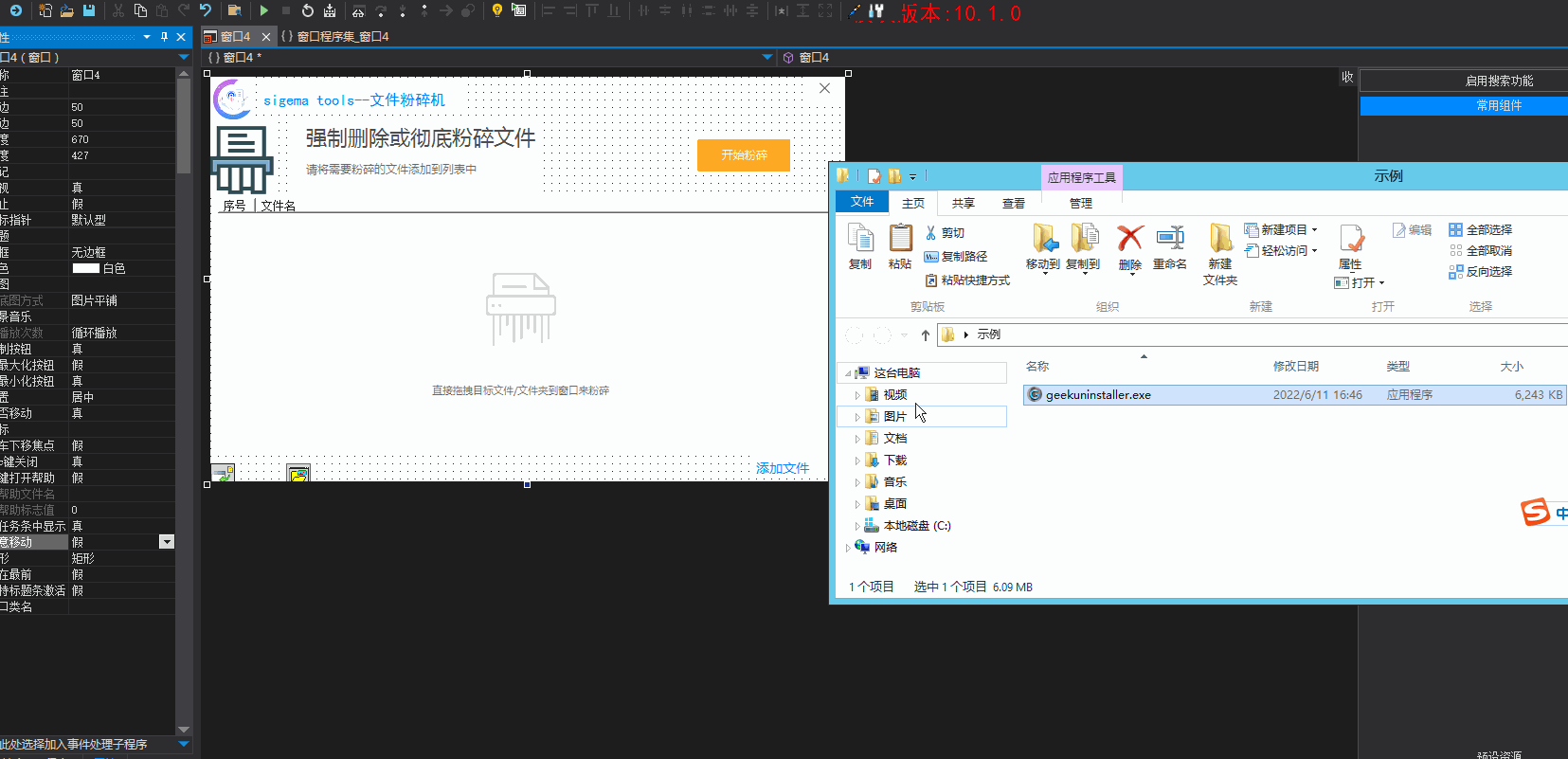Screen dimensions: 1568x759
Task: Click the Paste clipboard icon in Explorer ribbon
Action: [x=900, y=239]
